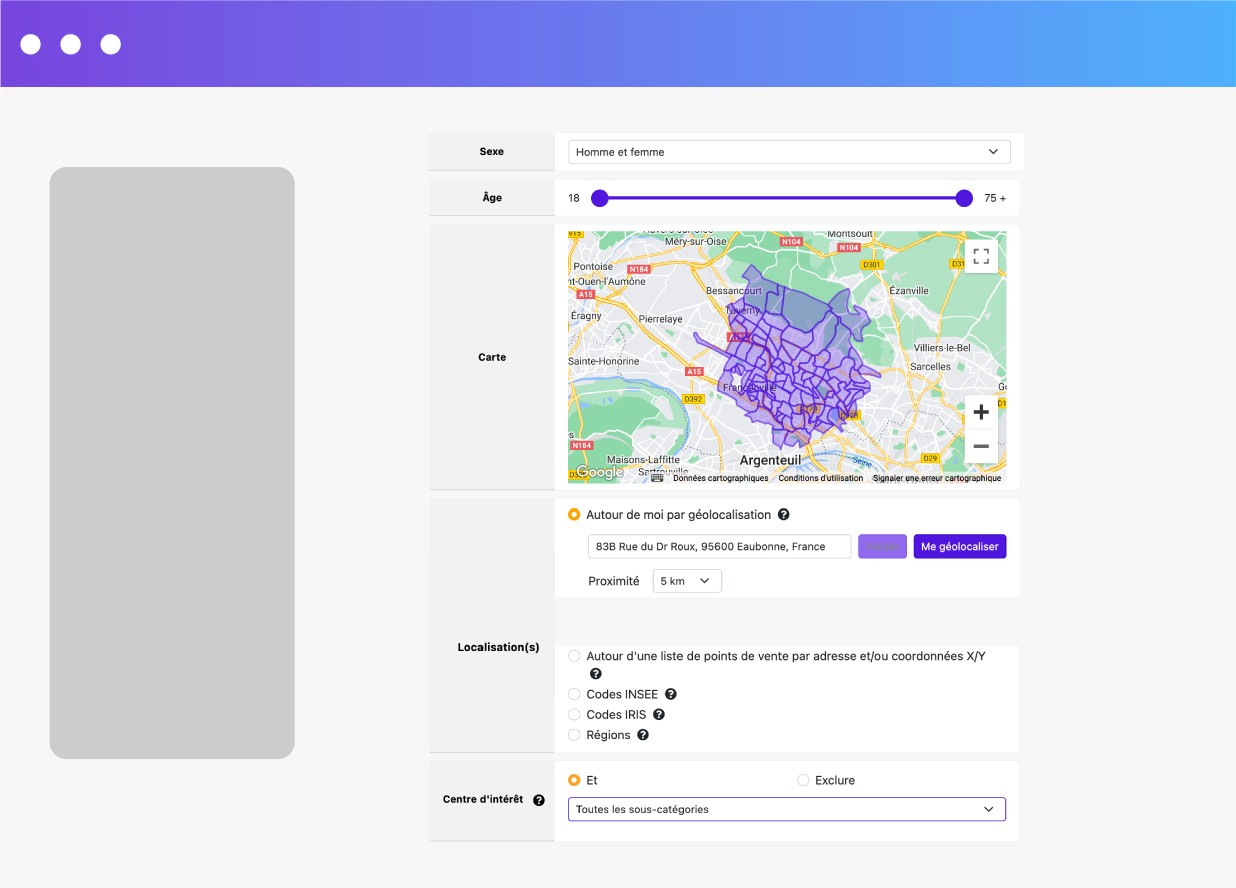Image resolution: width=1236 pixels, height=888 pixels.
Task: Click Pierrelaye label on the map
Action: (660, 319)
